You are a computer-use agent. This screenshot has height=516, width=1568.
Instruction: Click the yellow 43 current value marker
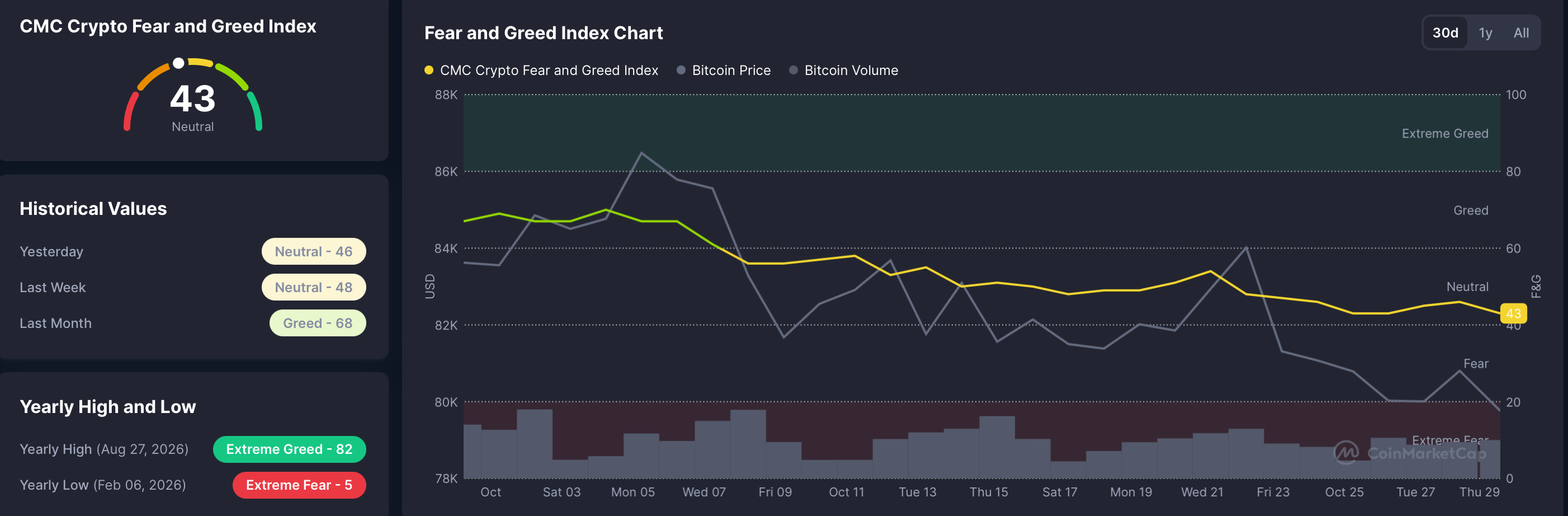[1513, 314]
